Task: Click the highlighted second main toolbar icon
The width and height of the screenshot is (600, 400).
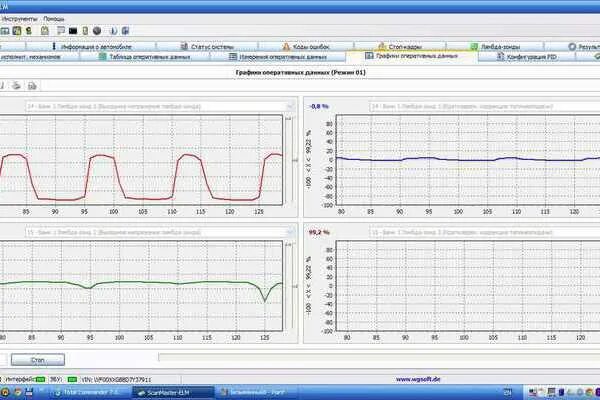Action: 17,31
